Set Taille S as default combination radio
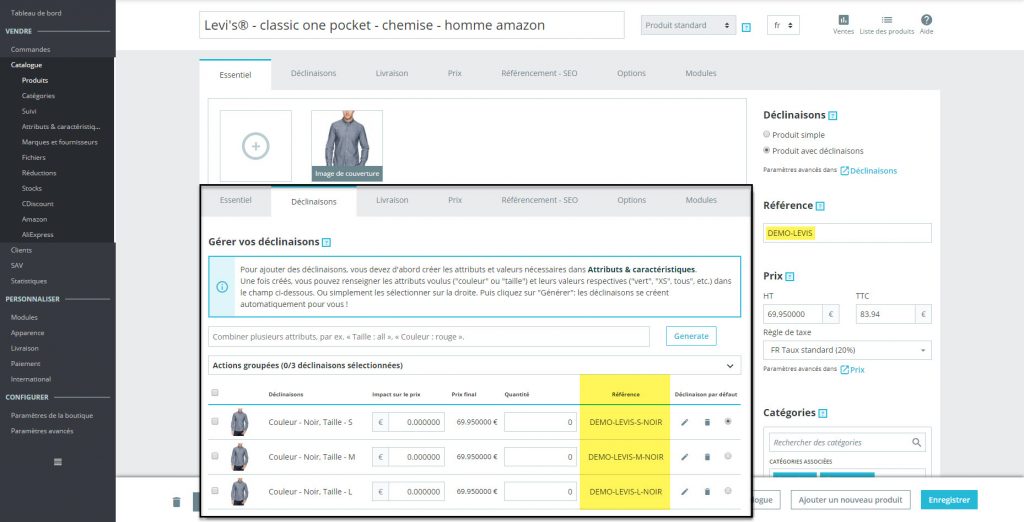Viewport: 1024px width, 522px height. tap(728, 421)
